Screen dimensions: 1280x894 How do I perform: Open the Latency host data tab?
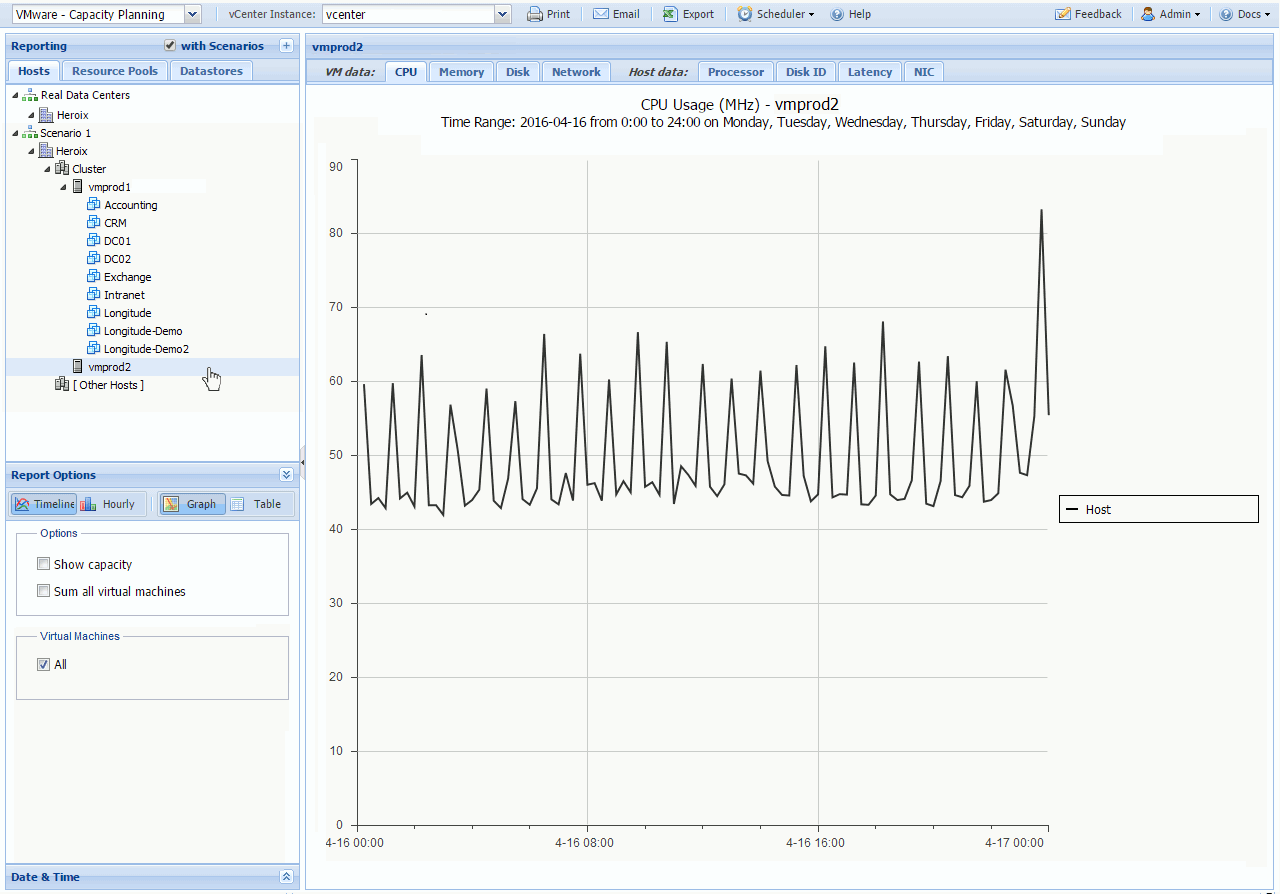pos(870,72)
